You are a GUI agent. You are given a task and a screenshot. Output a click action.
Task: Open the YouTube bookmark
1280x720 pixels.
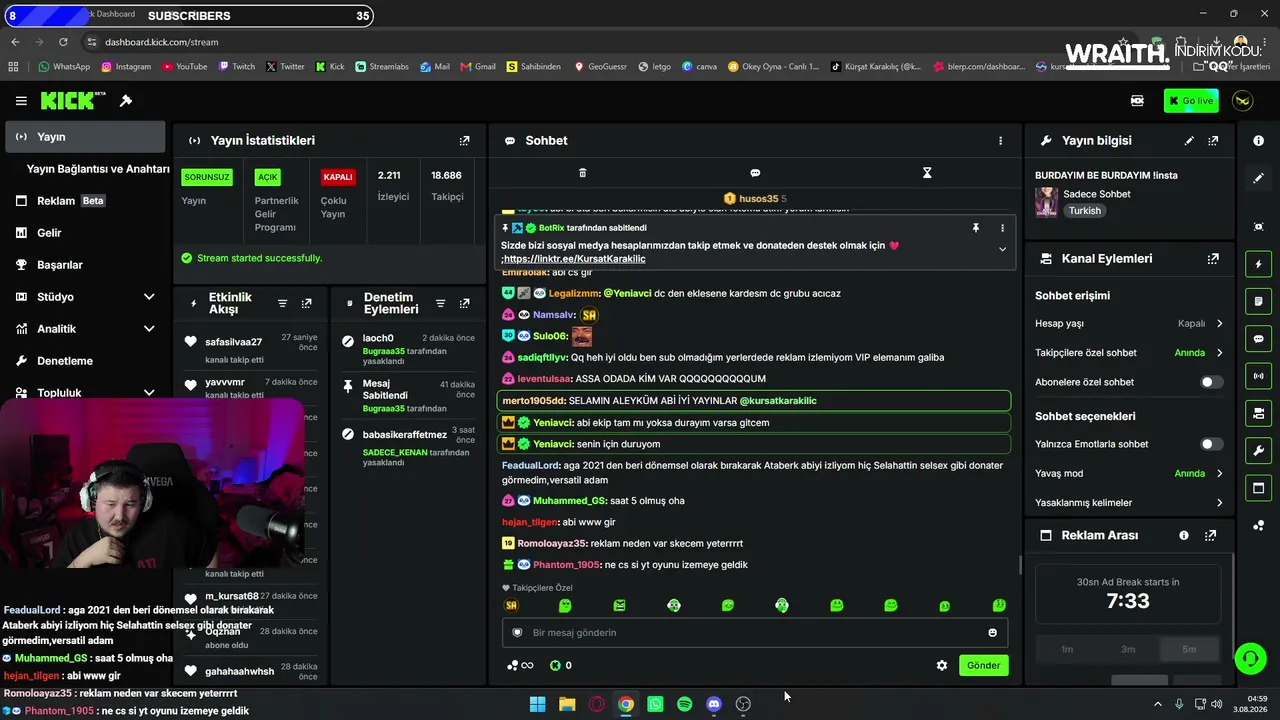tap(184, 67)
